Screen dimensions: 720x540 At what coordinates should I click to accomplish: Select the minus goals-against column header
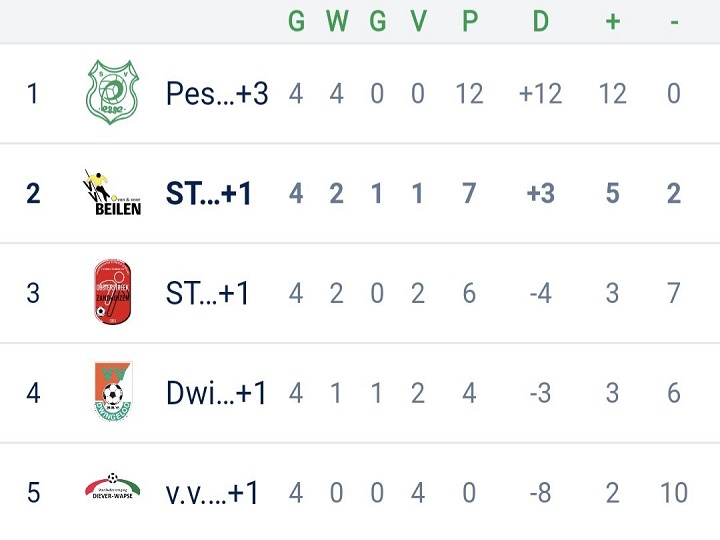click(674, 22)
